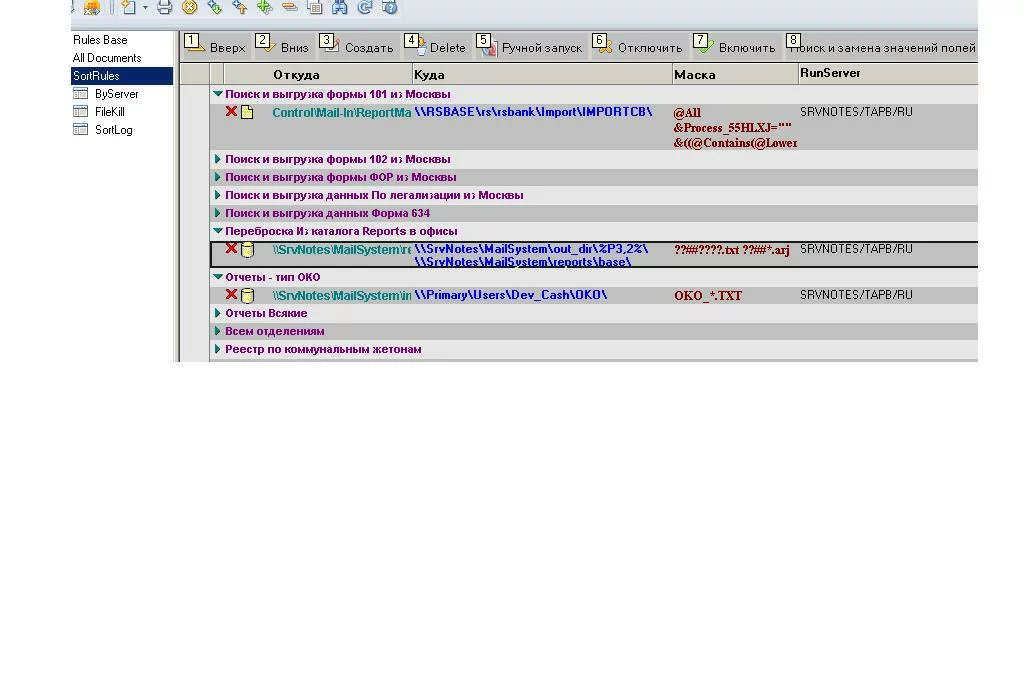Expand 'Реестр по коммунальным жетонам' category
Image resolution: width=1024 pixels, height=694 pixels.
click(x=218, y=349)
